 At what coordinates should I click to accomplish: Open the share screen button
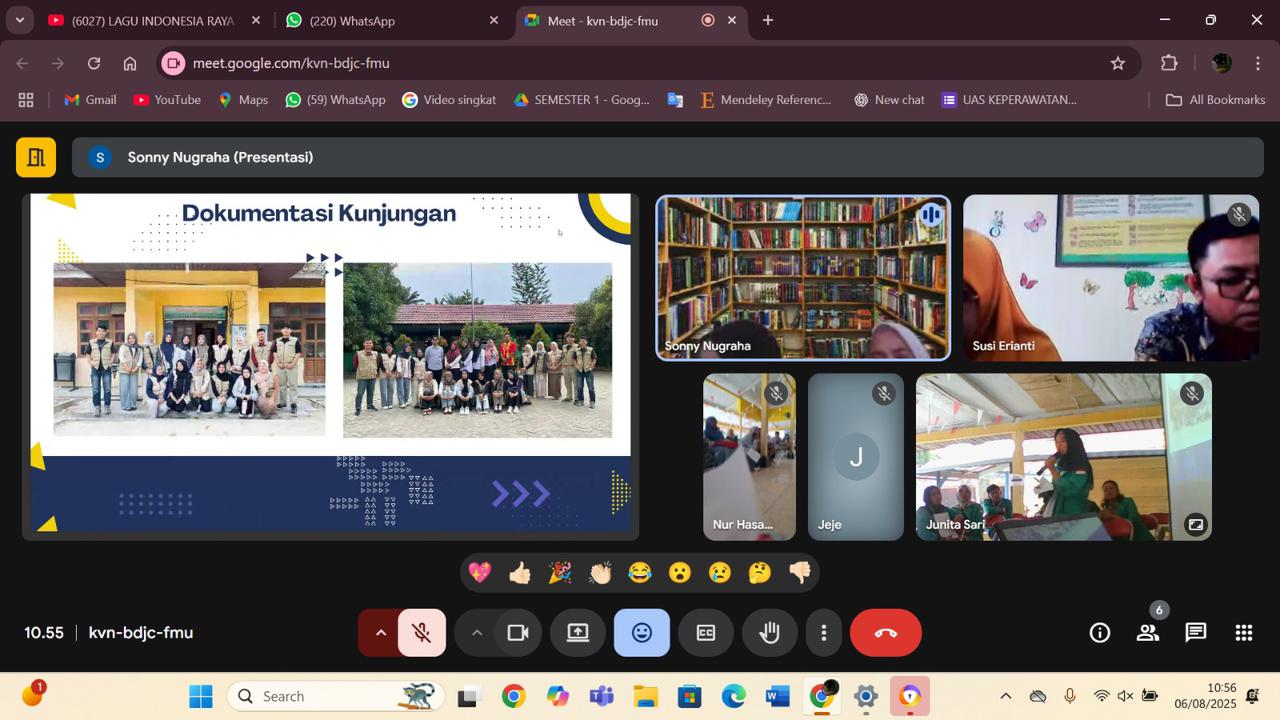click(x=578, y=633)
